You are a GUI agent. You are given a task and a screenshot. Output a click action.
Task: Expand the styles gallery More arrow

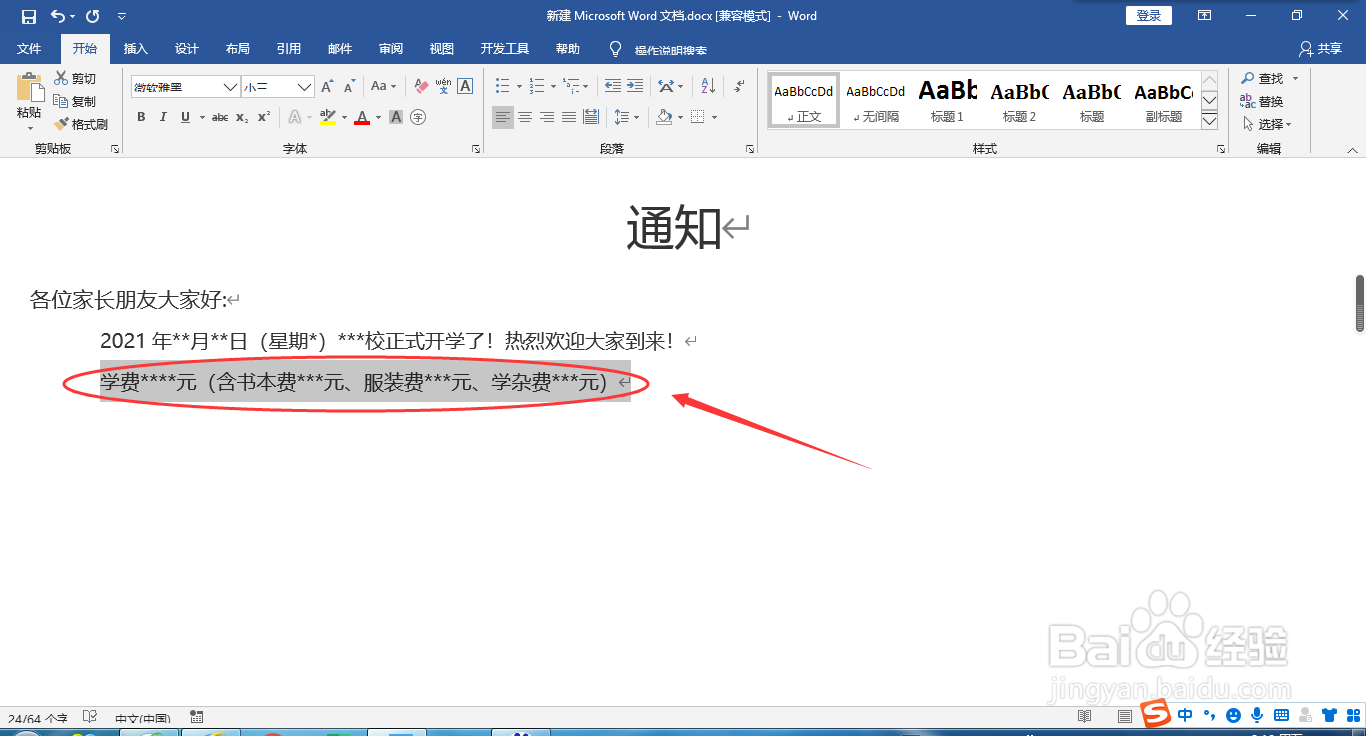click(1209, 121)
